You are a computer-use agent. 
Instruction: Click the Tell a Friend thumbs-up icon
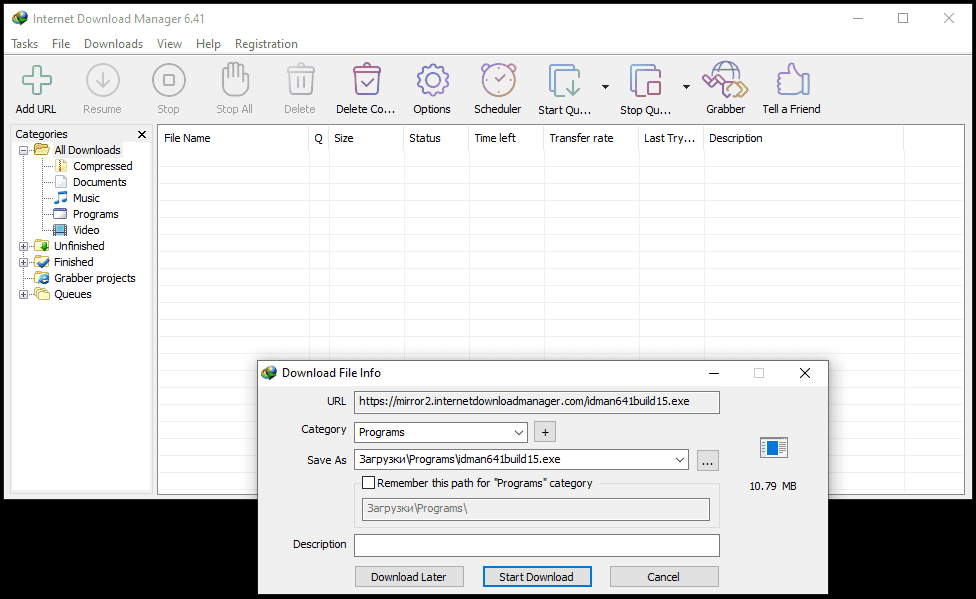click(x=793, y=80)
